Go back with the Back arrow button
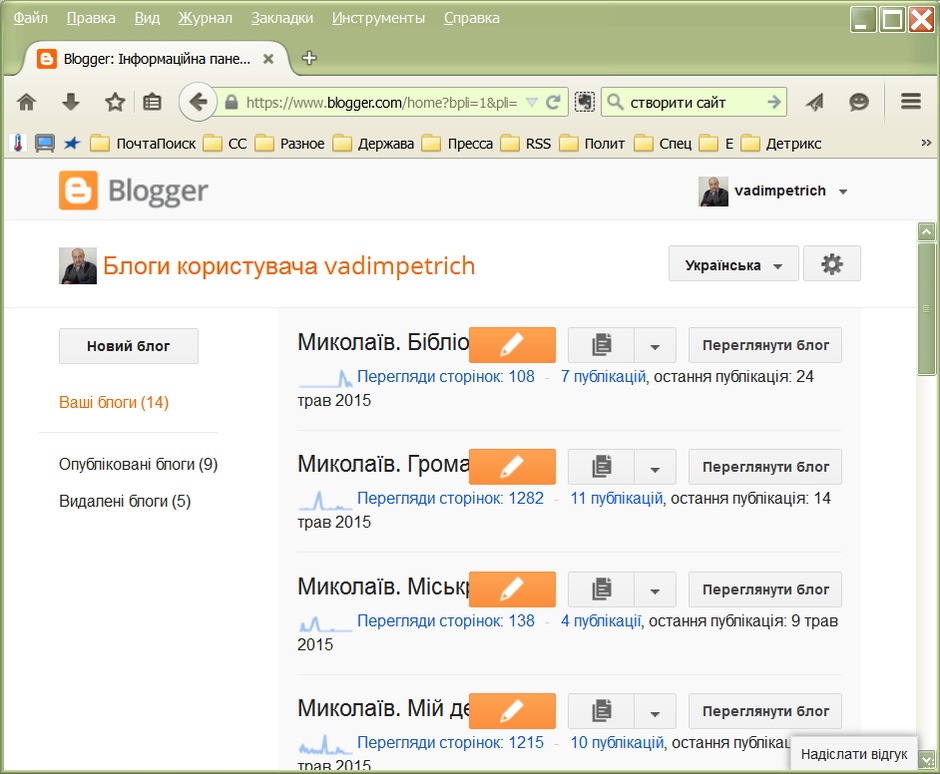Image resolution: width=940 pixels, height=774 pixels. pyautogui.click(x=197, y=103)
